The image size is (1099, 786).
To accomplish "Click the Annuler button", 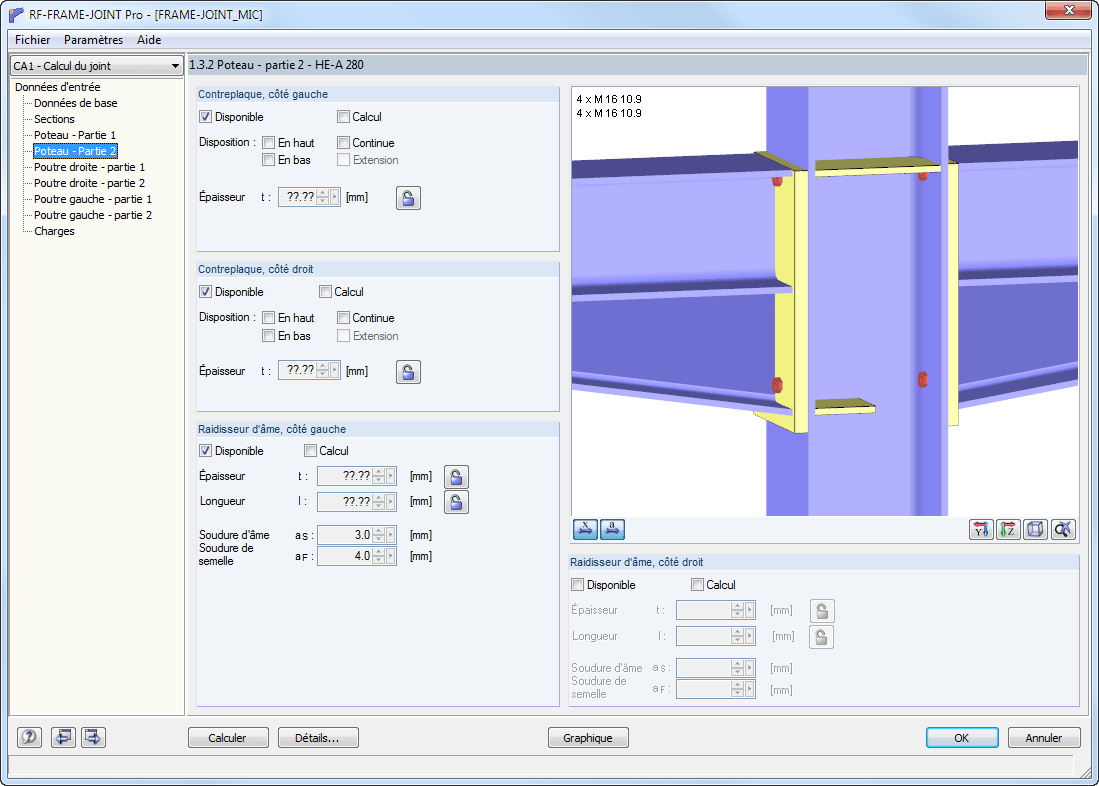I will point(1044,738).
